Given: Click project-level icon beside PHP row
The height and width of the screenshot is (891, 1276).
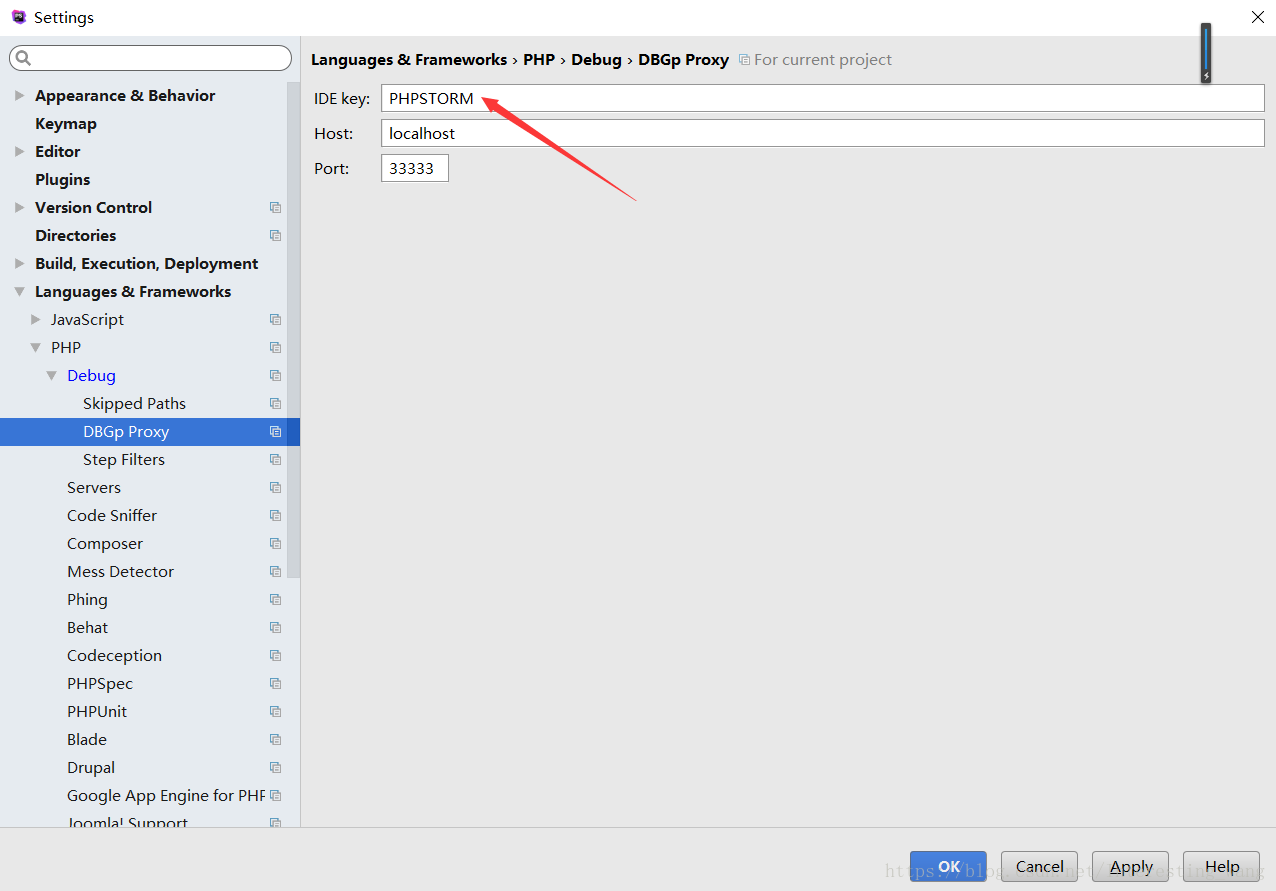Looking at the screenshot, I should (x=275, y=348).
